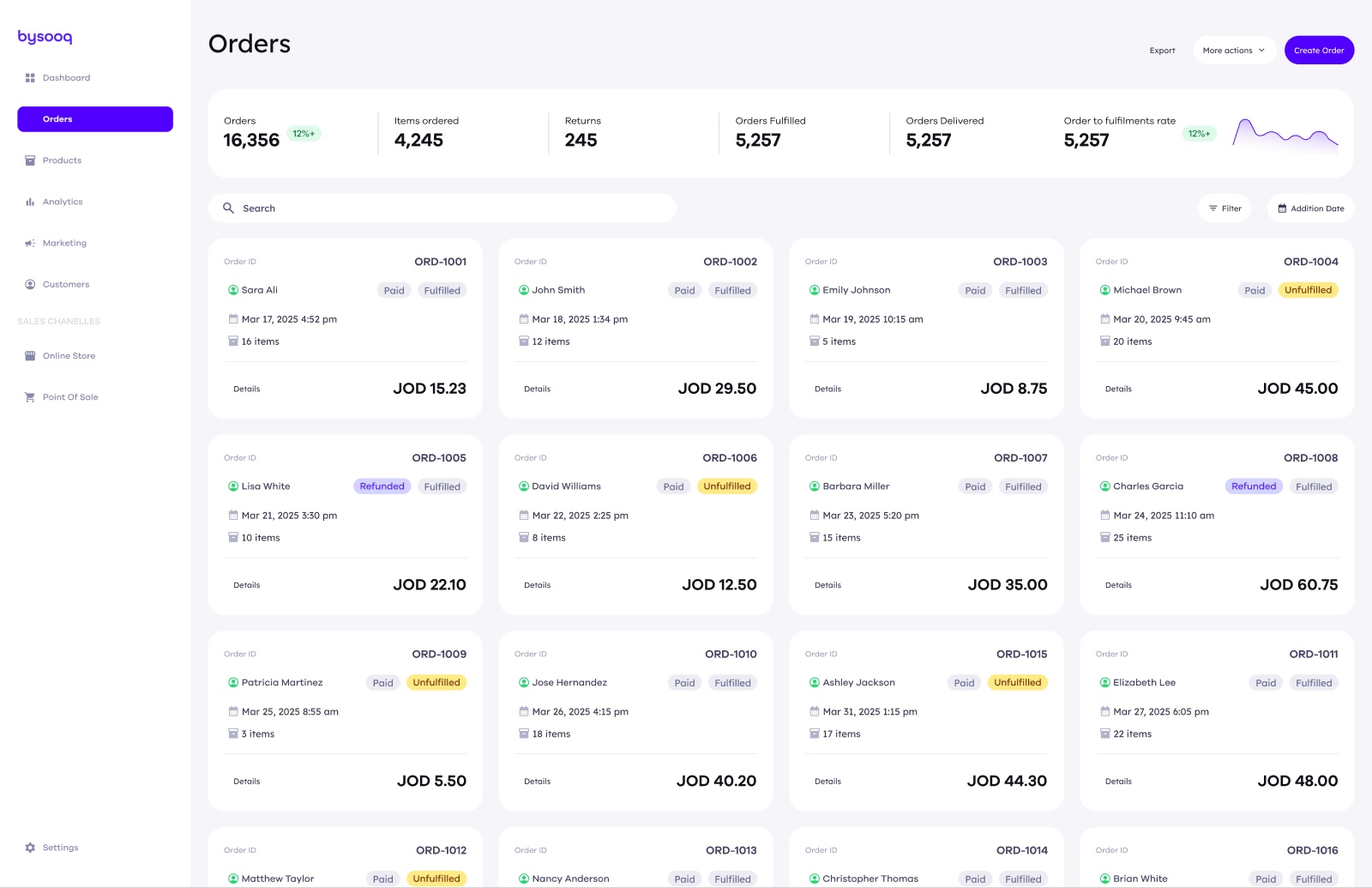
Task: Click the avatar icon beside Patricia Martinez
Action: (233, 683)
